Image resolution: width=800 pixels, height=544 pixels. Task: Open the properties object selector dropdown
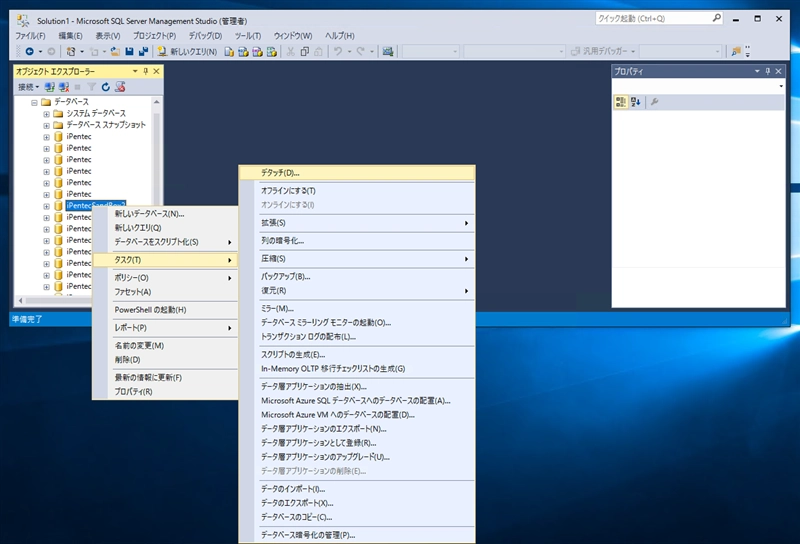pyautogui.click(x=781, y=86)
